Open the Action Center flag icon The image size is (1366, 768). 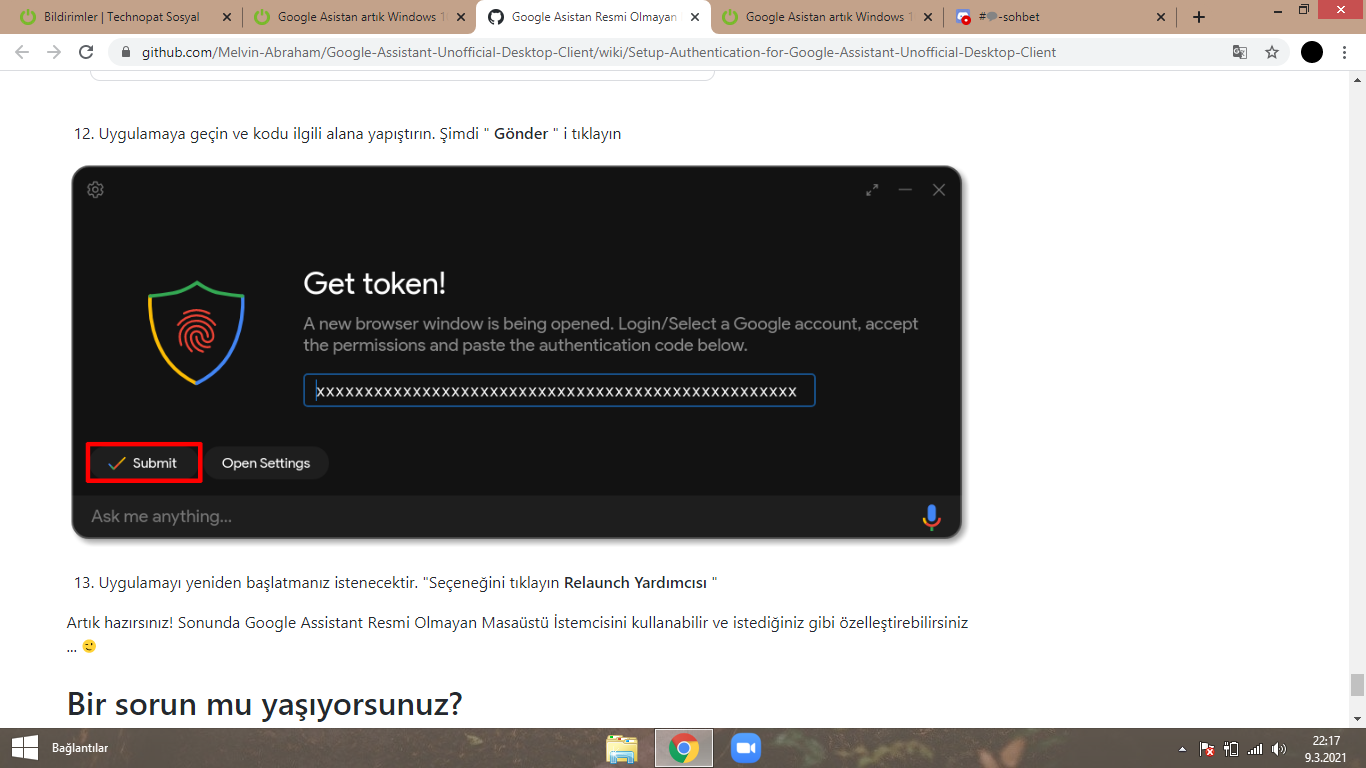1207,749
